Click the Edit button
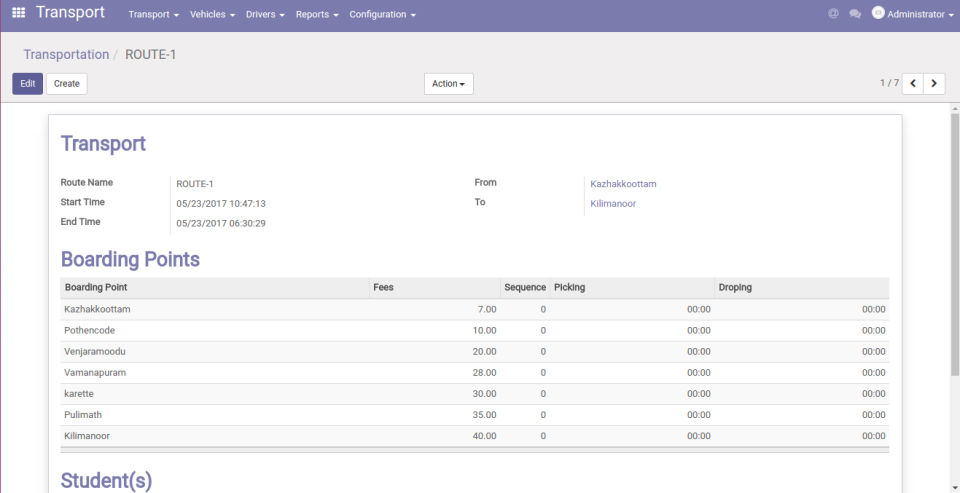 pos(27,84)
